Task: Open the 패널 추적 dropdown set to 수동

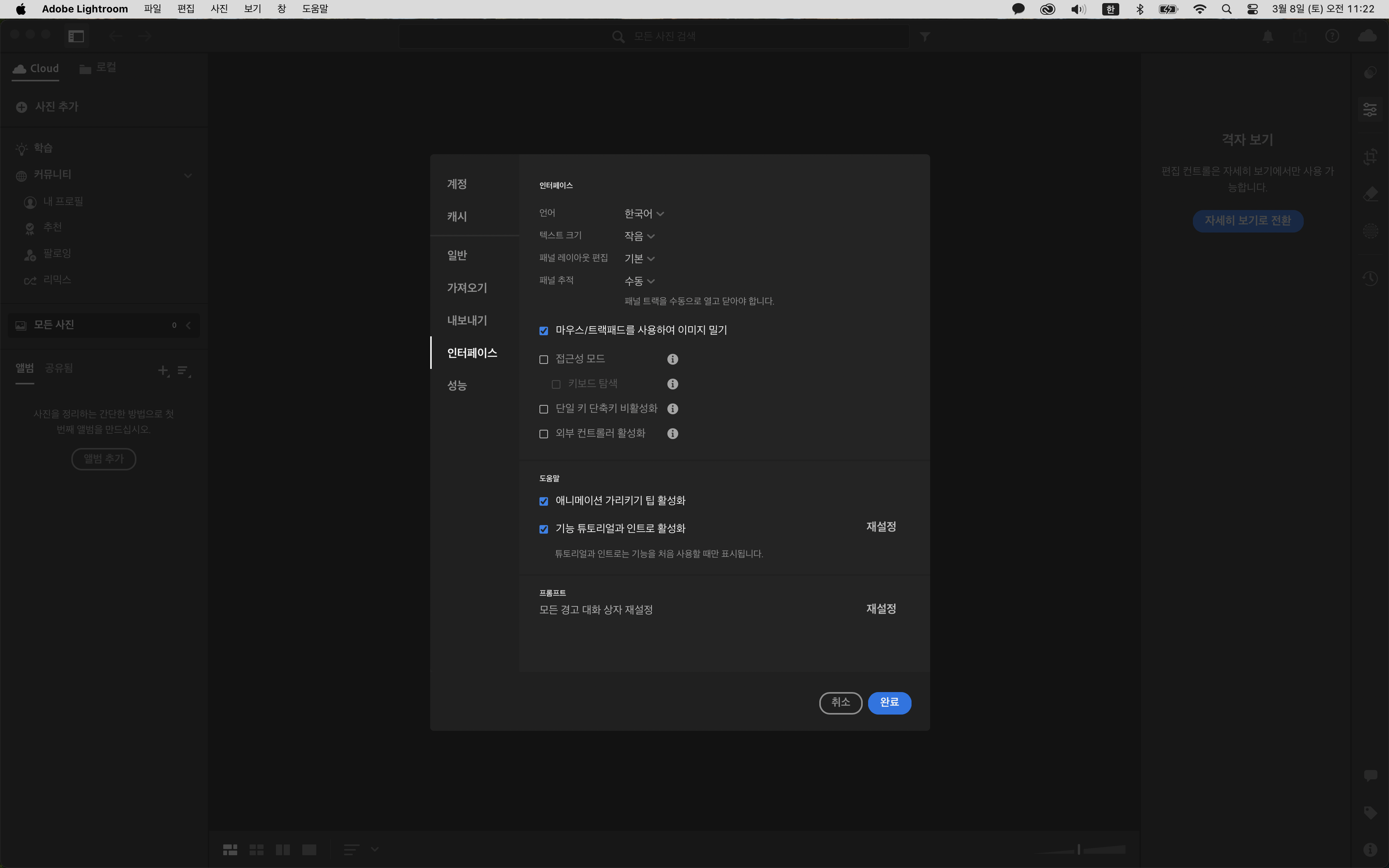Action: click(639, 281)
